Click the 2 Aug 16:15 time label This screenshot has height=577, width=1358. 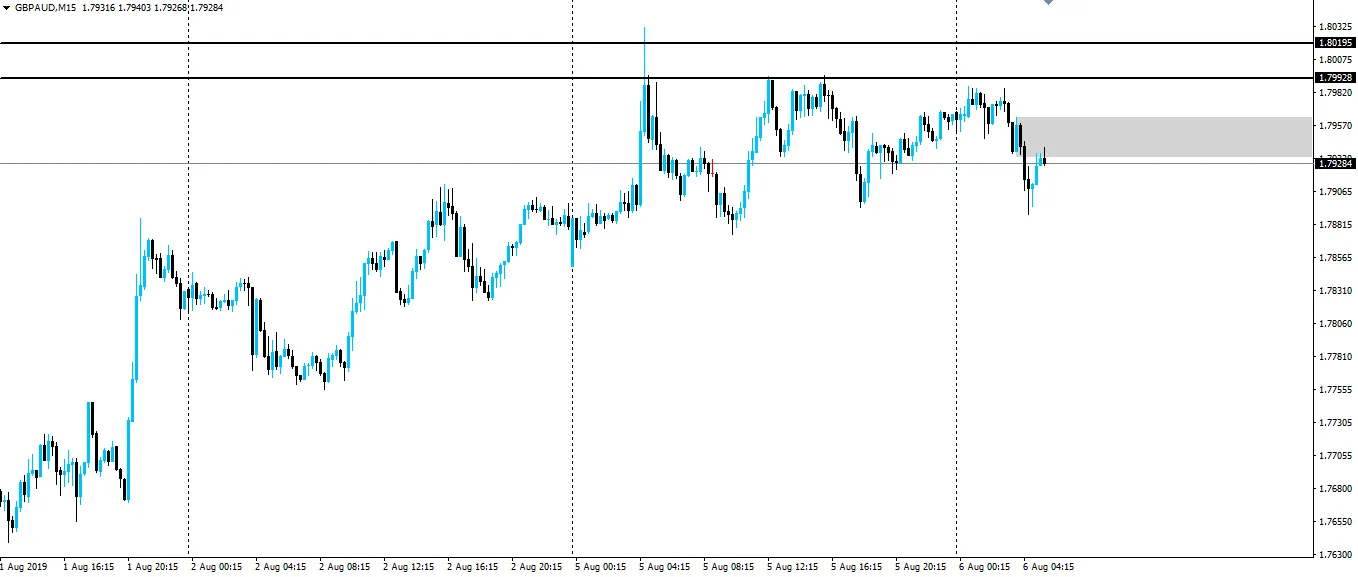click(x=472, y=566)
